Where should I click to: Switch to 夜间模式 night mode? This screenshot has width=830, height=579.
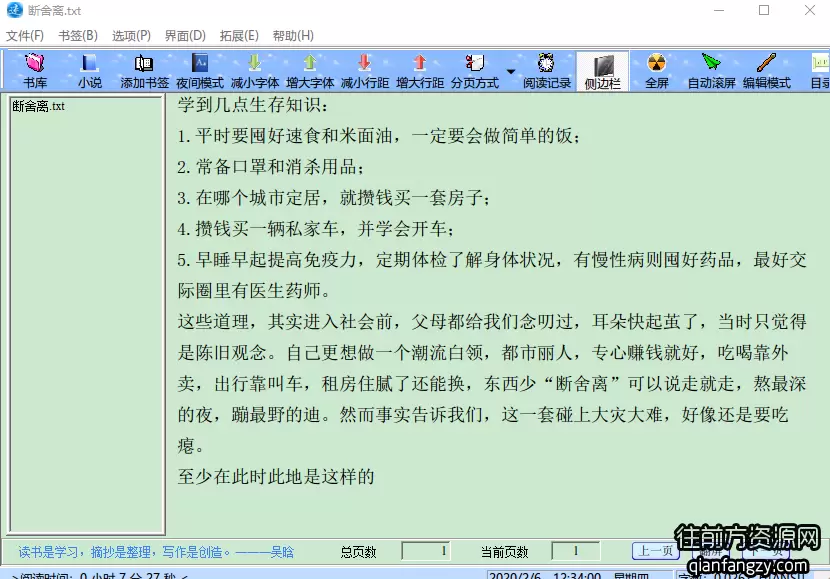pyautogui.click(x=200, y=71)
